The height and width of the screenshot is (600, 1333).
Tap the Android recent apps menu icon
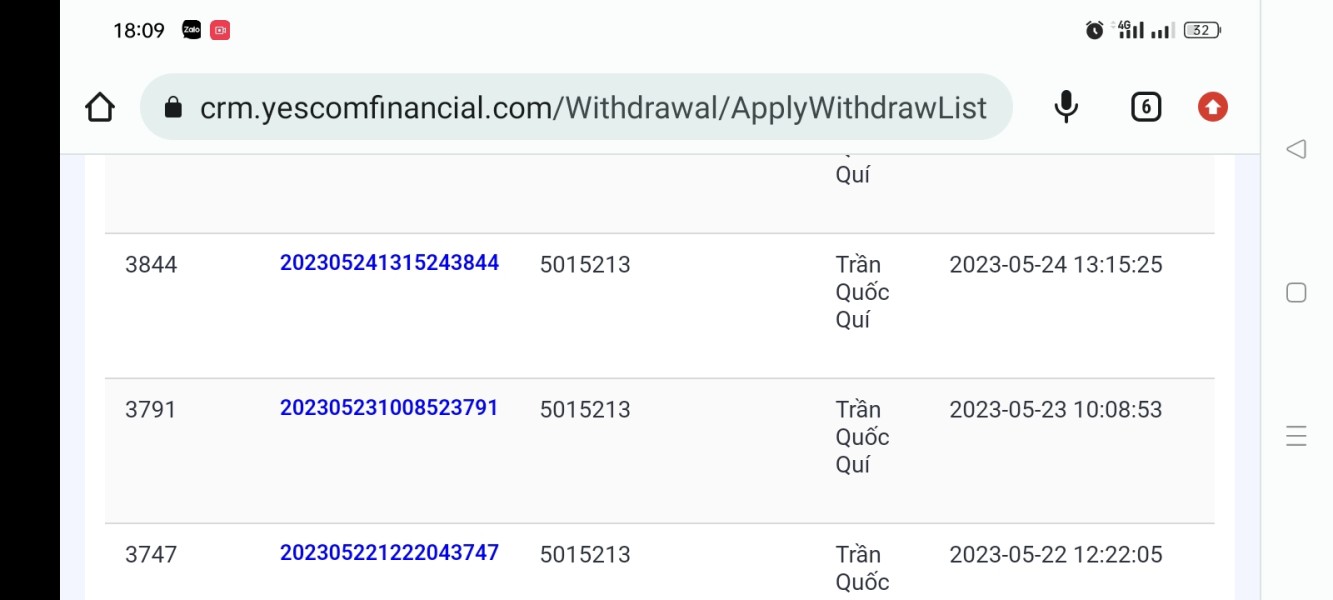pos(1296,436)
